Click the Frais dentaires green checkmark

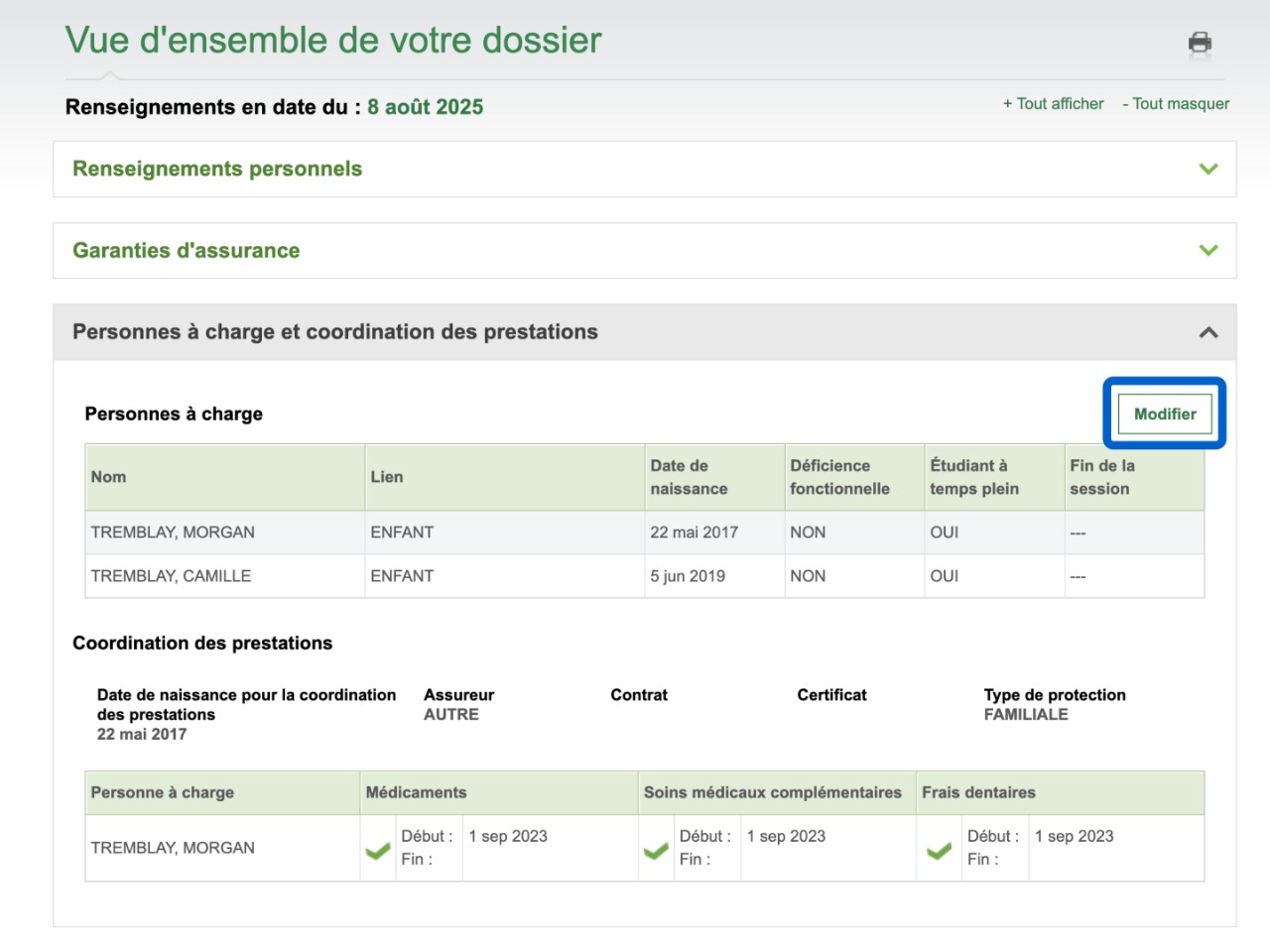[x=939, y=850]
